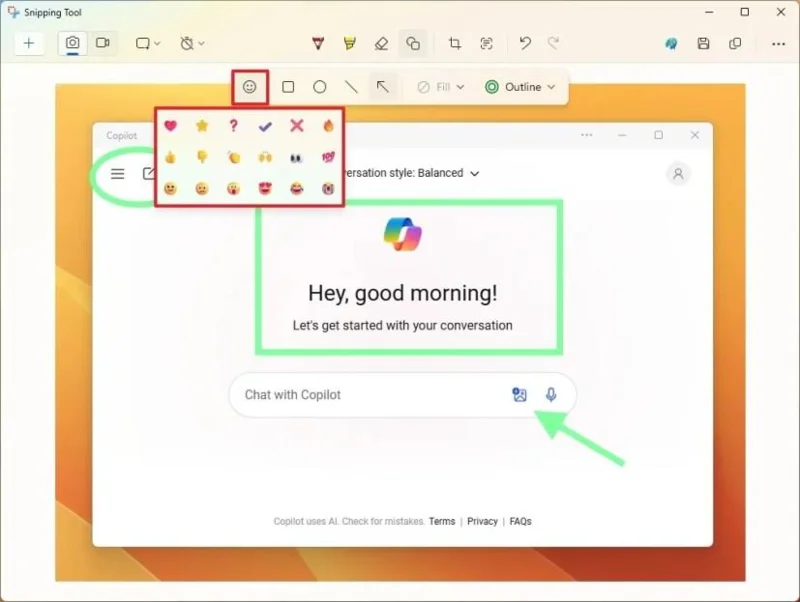
Task: Start a new snip with the plus button
Action: (29, 43)
